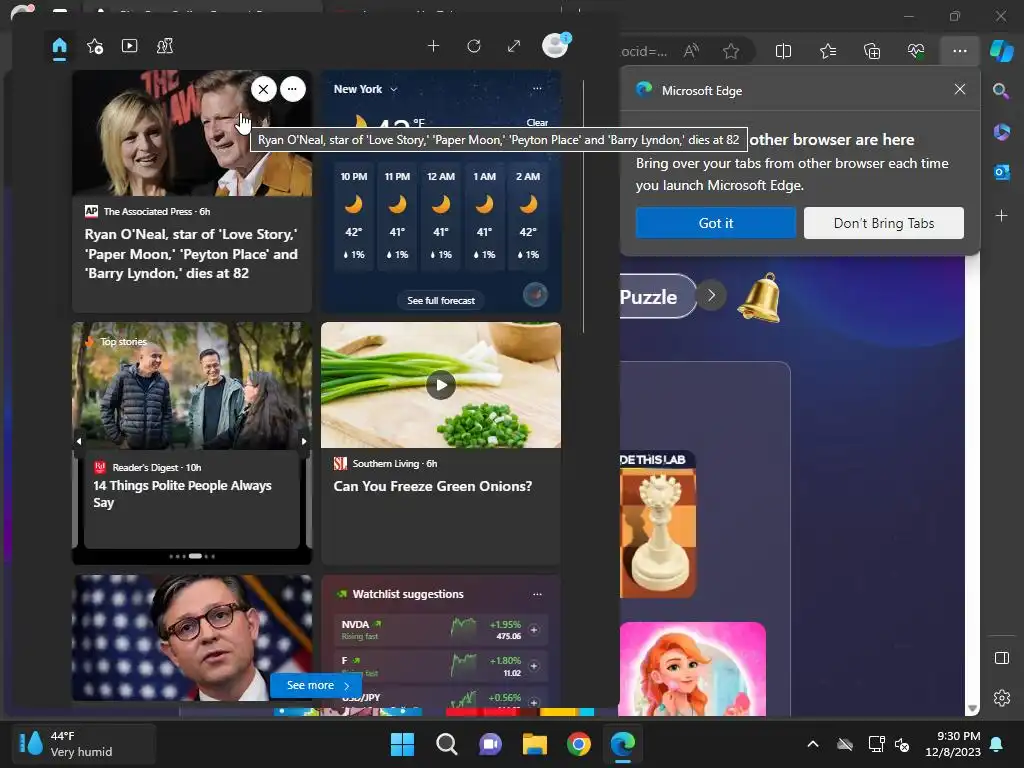Screen dimensions: 1024x768
Task: Launch Google Chrome from taskbar
Action: [579, 744]
